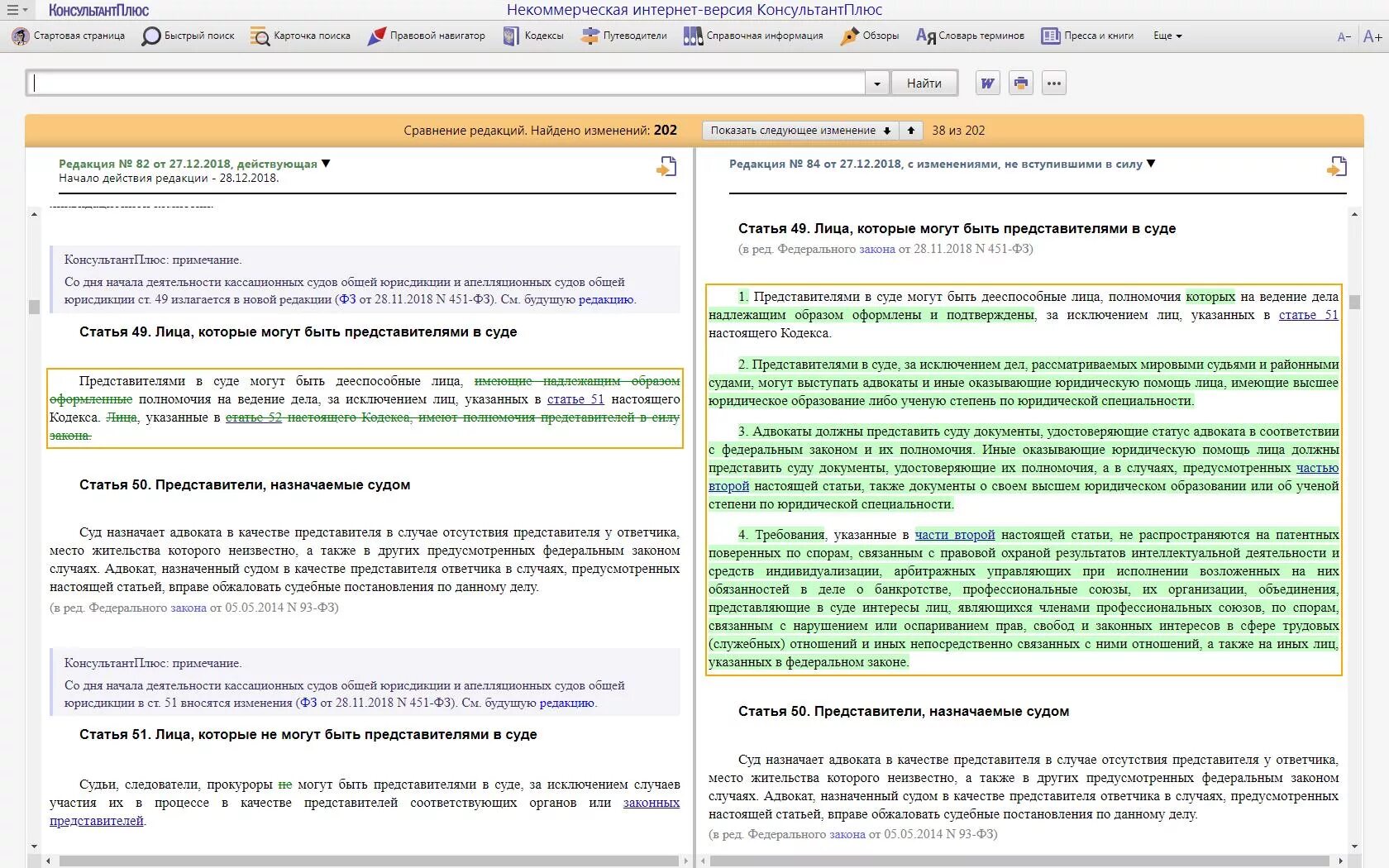
Task: Expand left edition Редакция № 82 selector
Action: coord(194,164)
